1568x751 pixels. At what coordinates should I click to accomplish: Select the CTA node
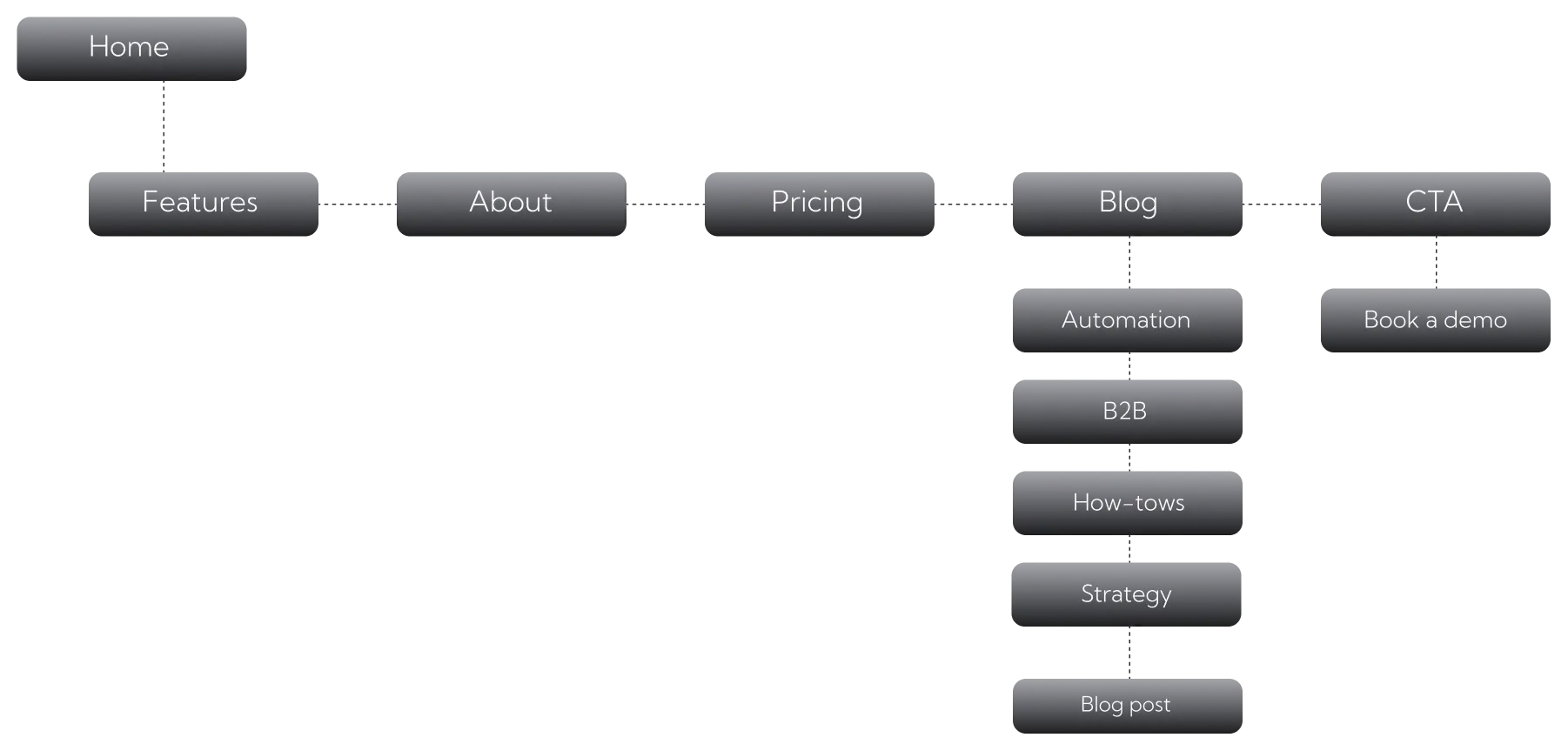pos(1433,202)
